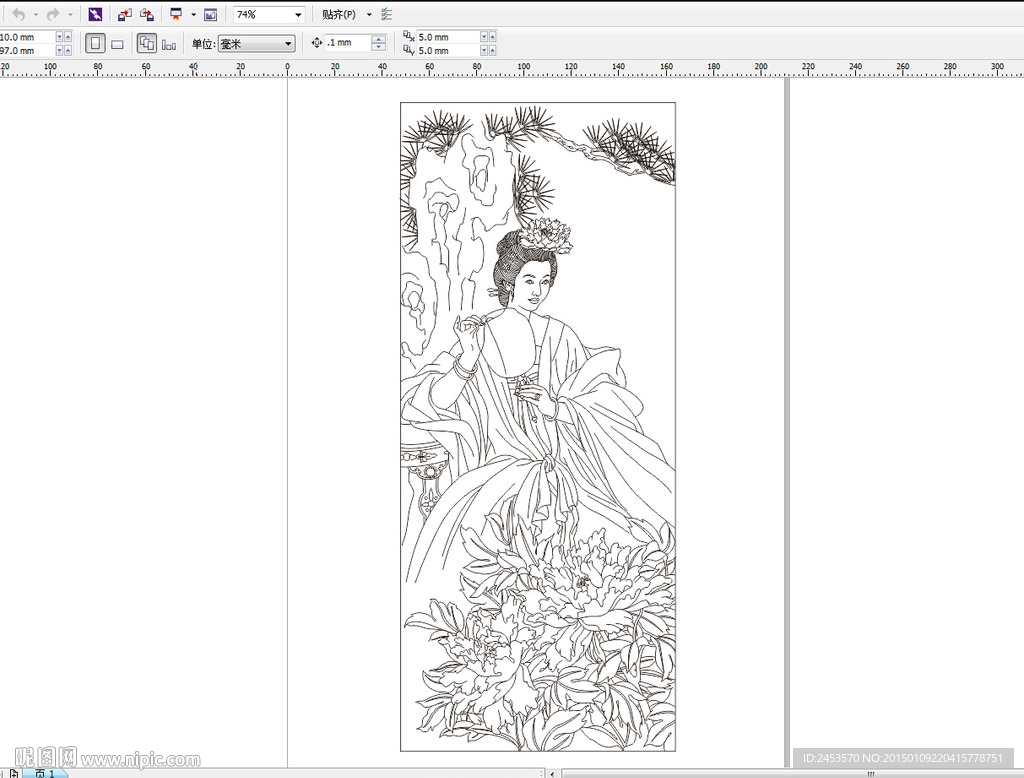The width and height of the screenshot is (1024, 778).
Task: Click the application launcher icon
Action: [x=176, y=14]
